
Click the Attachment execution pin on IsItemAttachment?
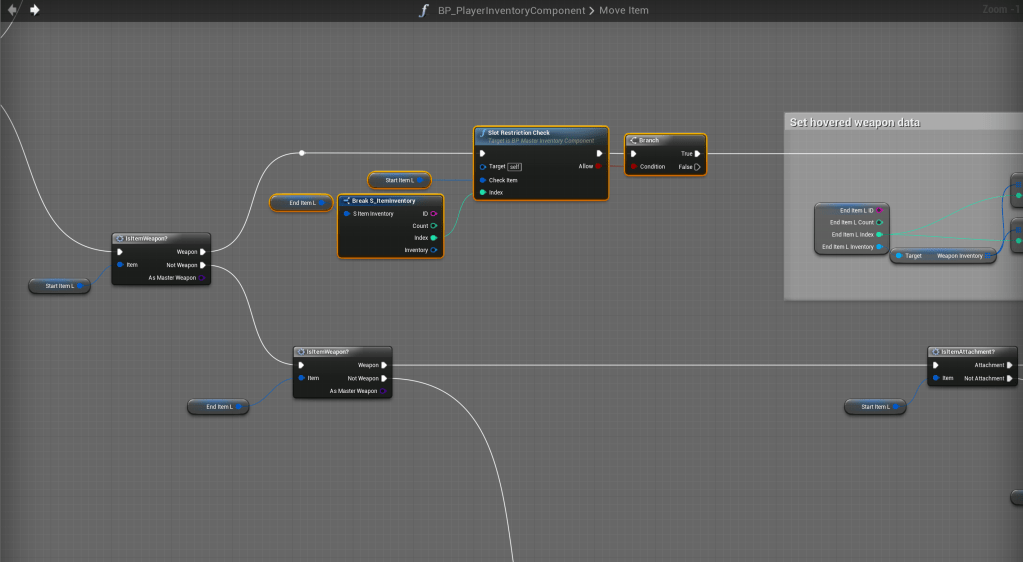(x=1010, y=365)
